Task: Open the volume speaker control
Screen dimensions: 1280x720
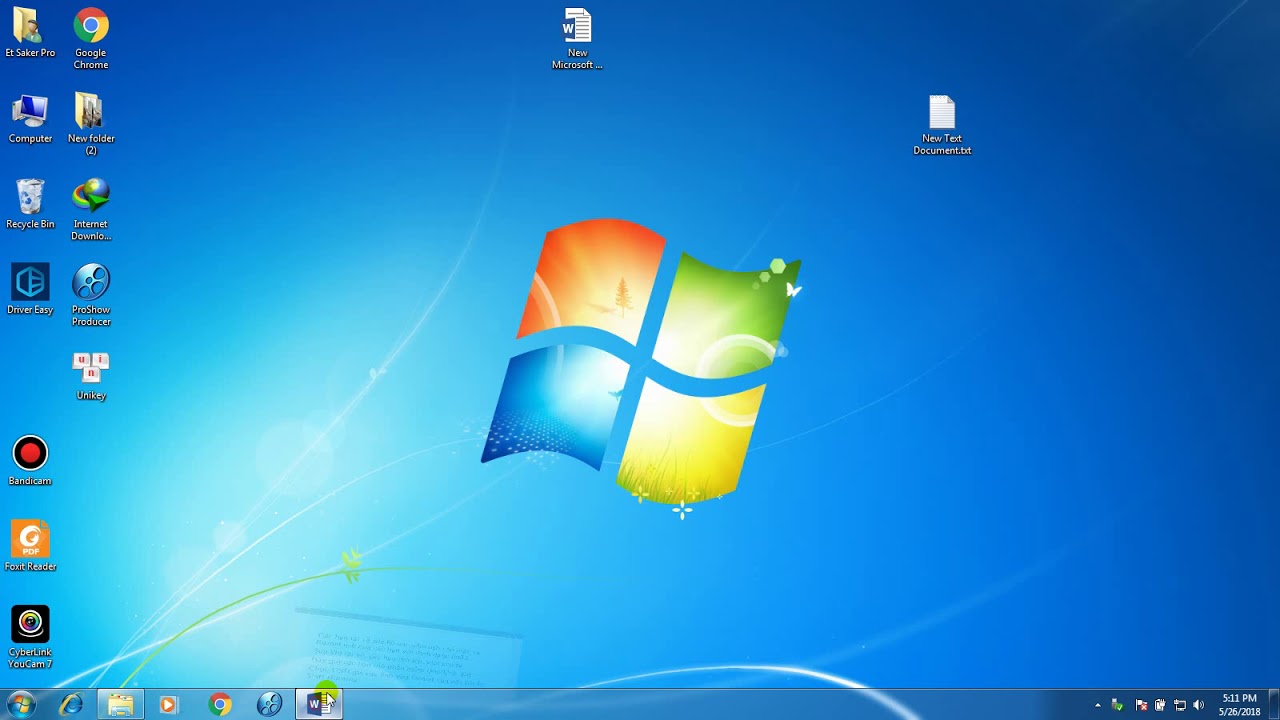Action: (x=1199, y=706)
